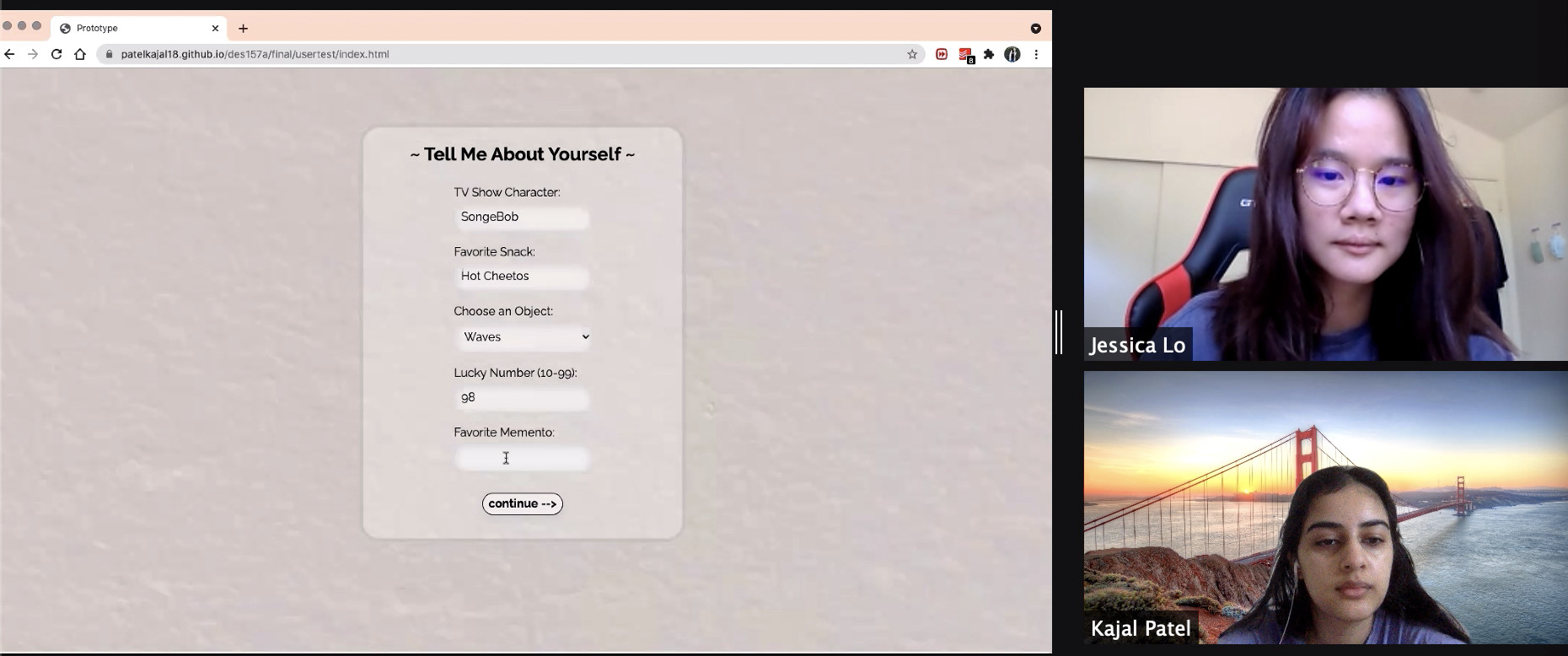Image resolution: width=1568 pixels, height=656 pixels.
Task: Open the Extensions puzzle piece menu
Action: (989, 54)
